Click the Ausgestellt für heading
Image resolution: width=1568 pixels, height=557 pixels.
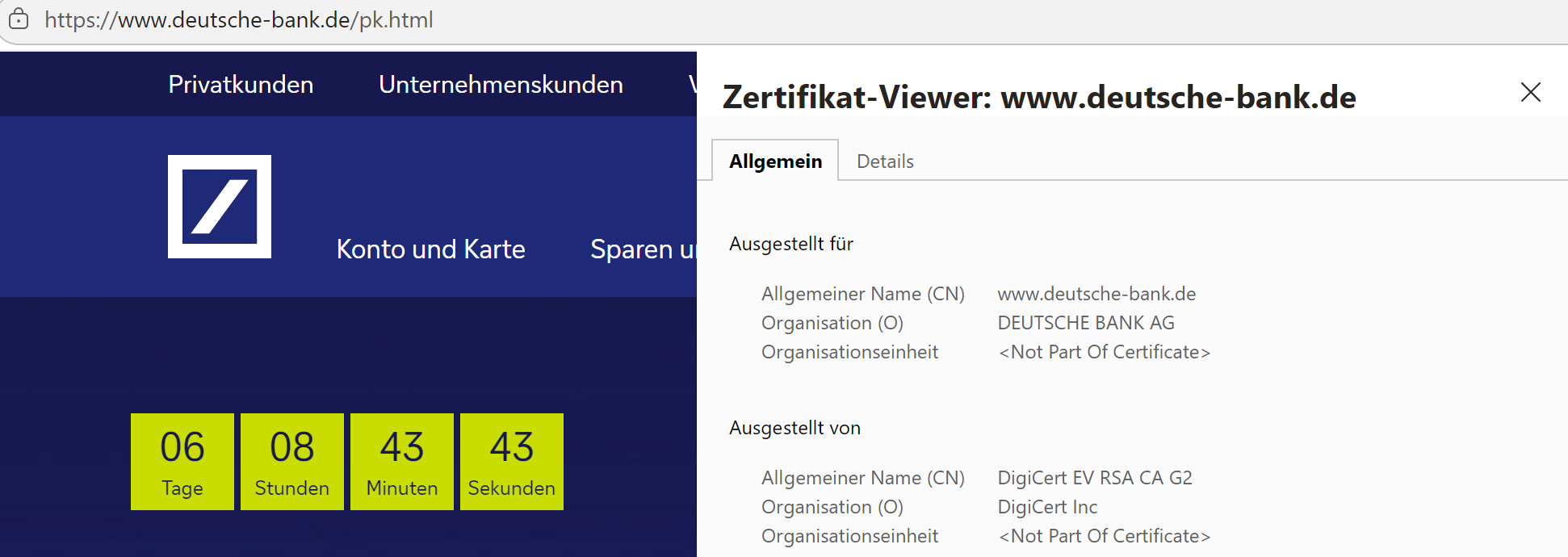(x=791, y=244)
